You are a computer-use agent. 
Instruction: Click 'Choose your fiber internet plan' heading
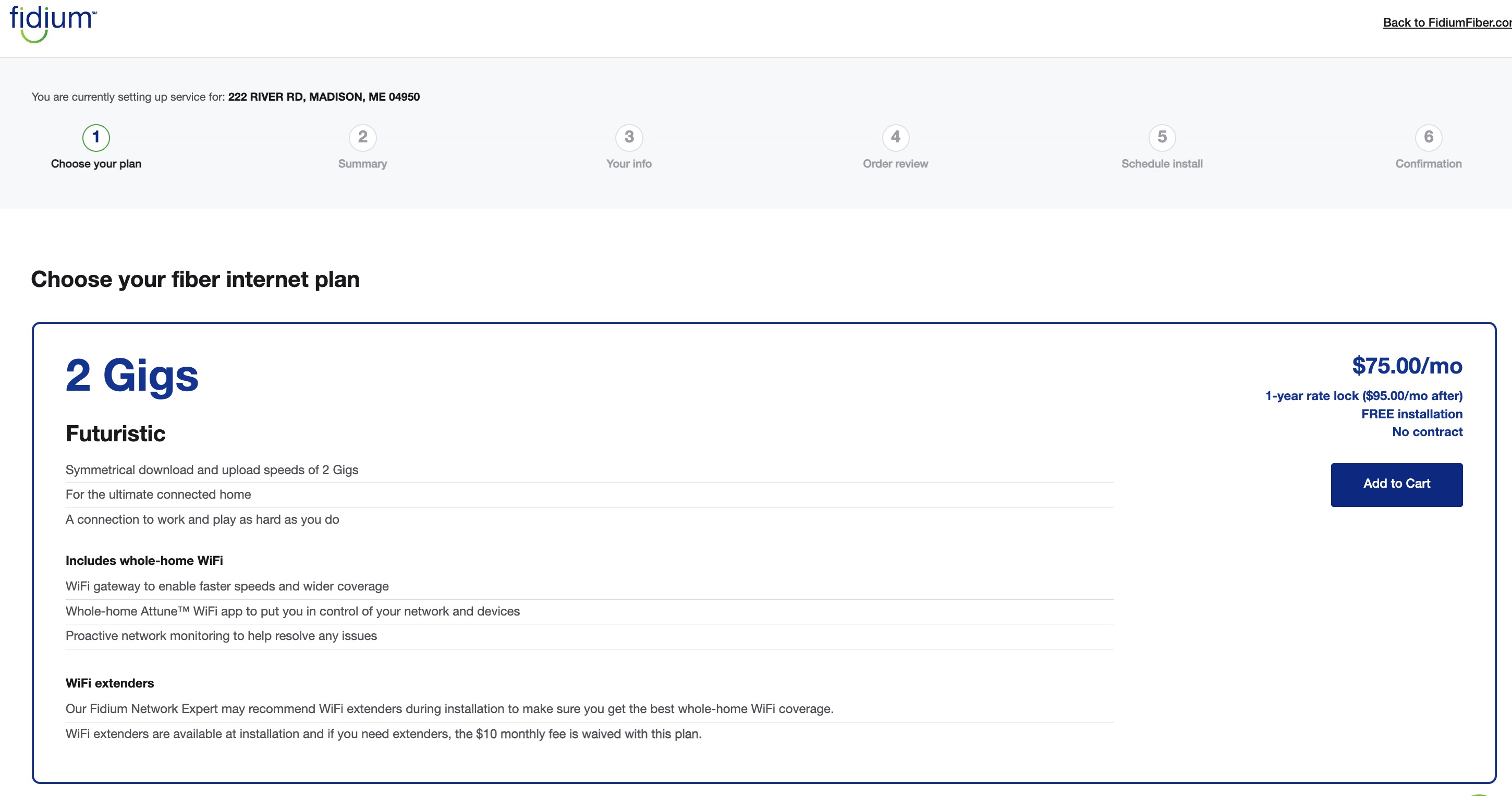[x=196, y=280]
